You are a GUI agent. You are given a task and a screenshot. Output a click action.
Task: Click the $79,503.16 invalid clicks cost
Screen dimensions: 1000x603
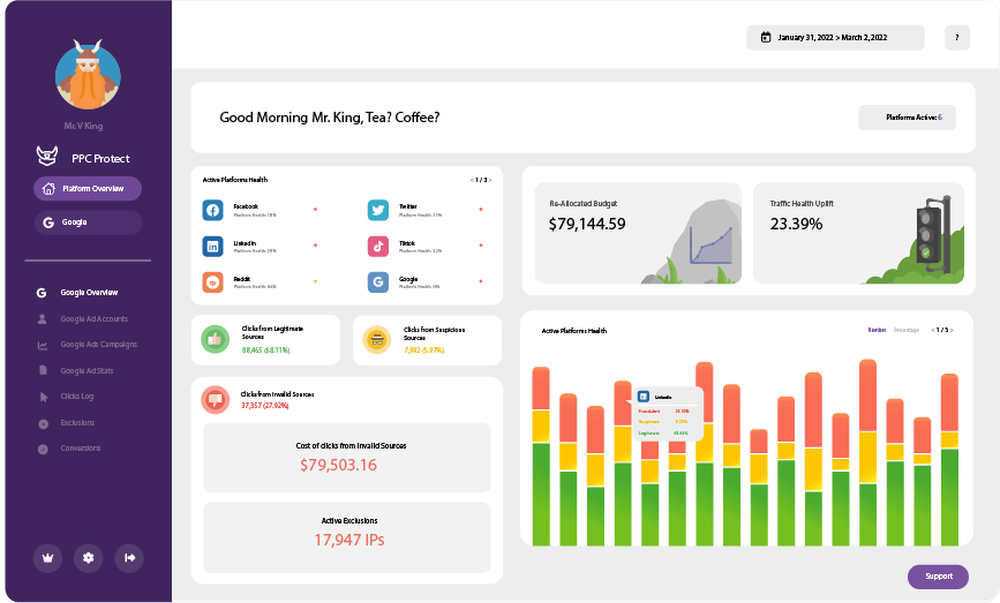tap(339, 465)
